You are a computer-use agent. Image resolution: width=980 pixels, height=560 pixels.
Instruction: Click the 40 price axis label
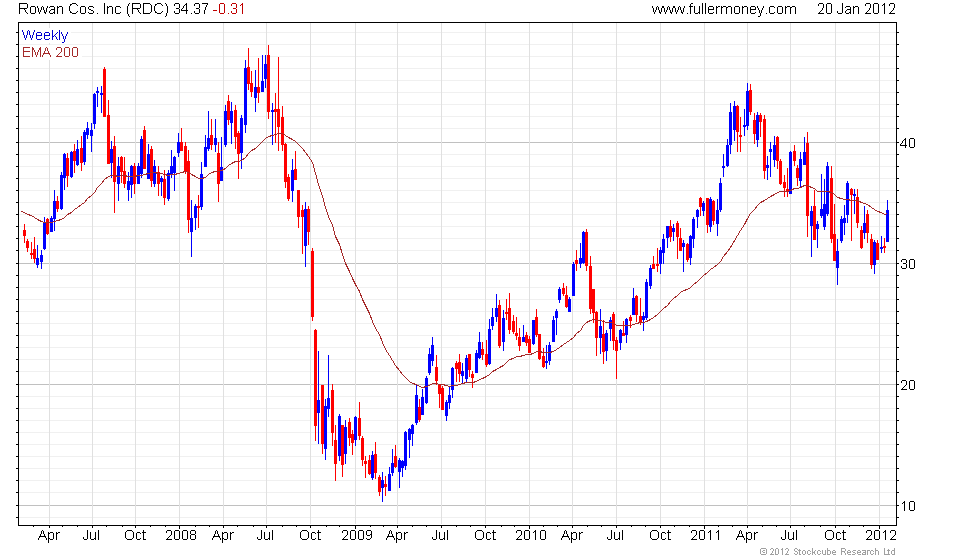tap(908, 143)
